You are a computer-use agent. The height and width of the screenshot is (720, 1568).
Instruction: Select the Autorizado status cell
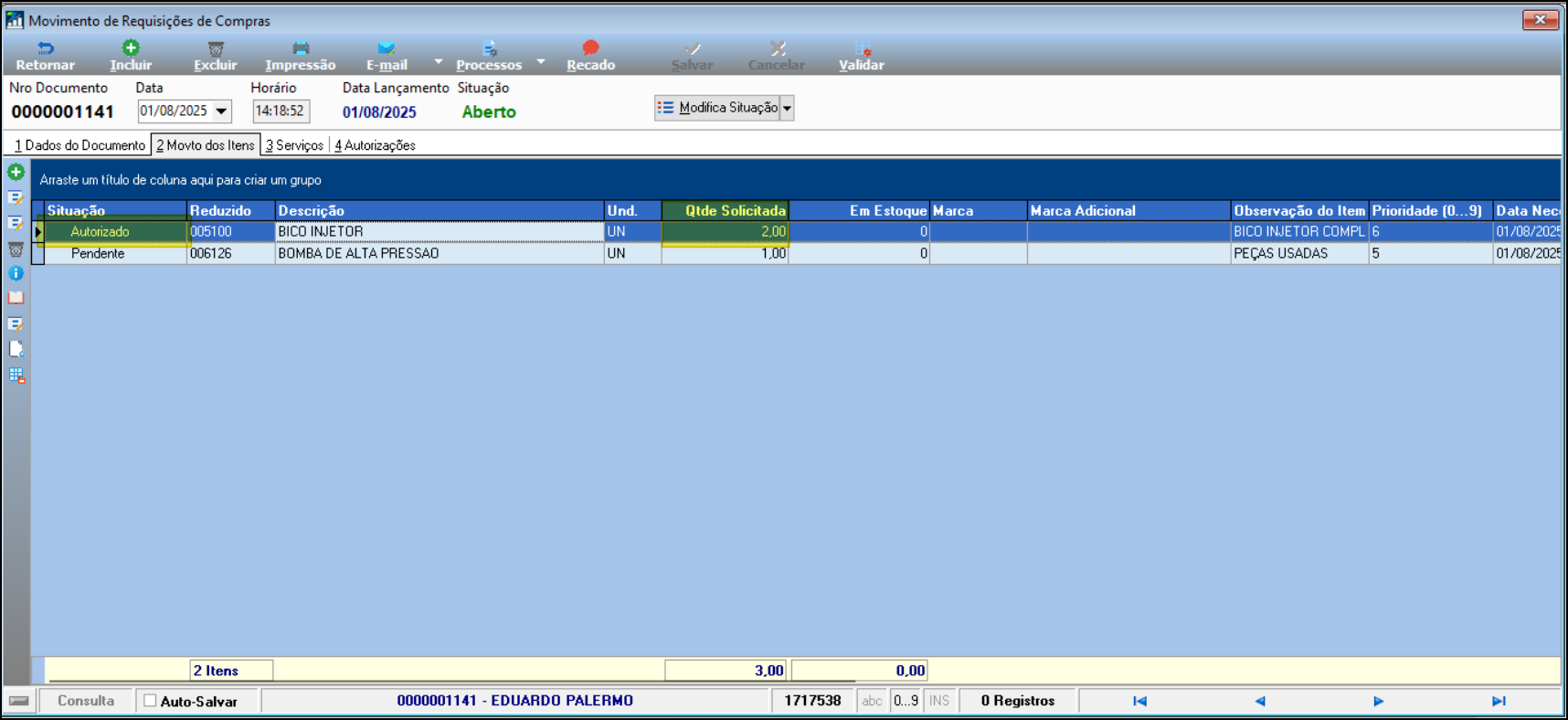click(x=116, y=232)
